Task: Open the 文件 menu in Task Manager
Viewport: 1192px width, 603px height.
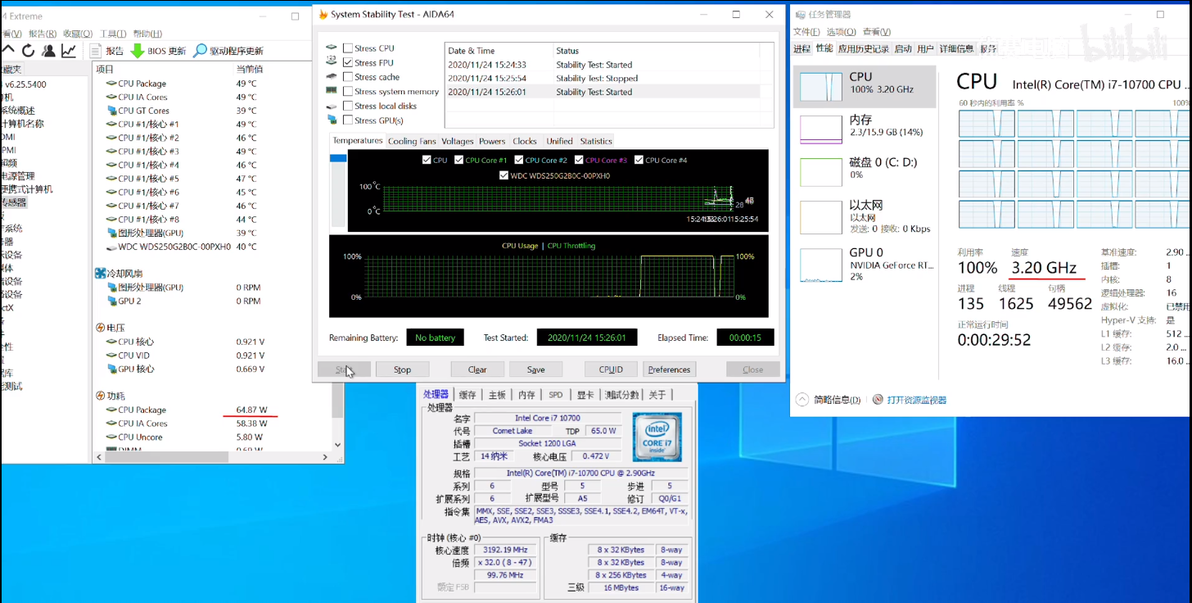Action: pyautogui.click(x=806, y=32)
